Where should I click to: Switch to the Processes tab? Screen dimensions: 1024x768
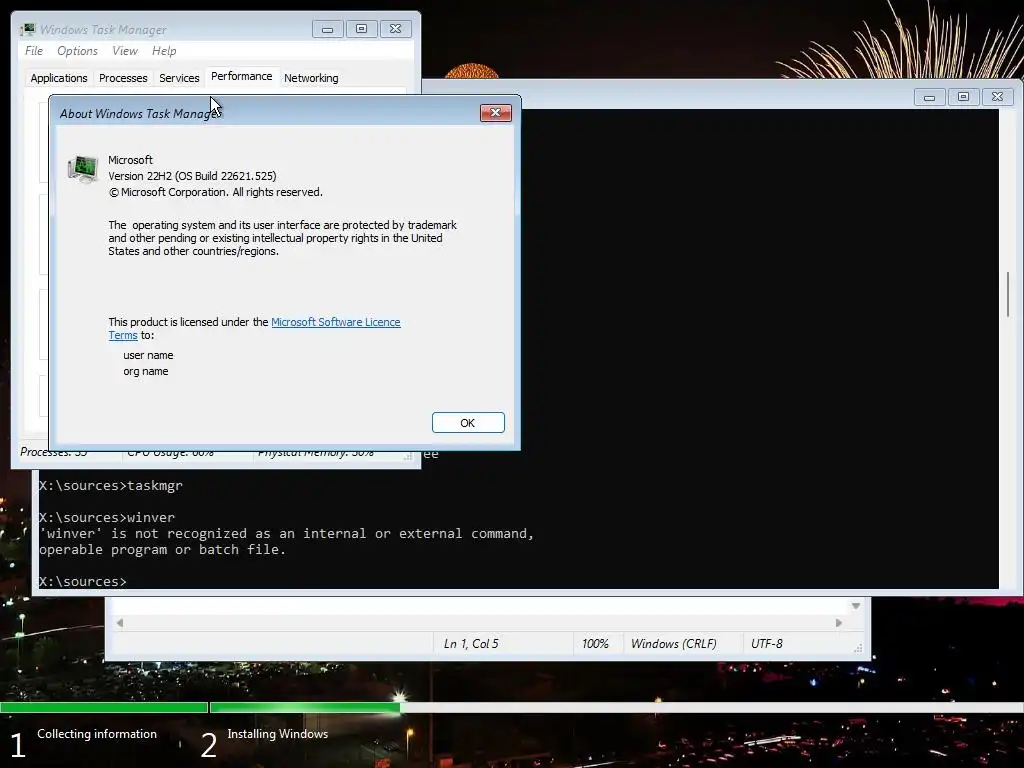pos(123,78)
